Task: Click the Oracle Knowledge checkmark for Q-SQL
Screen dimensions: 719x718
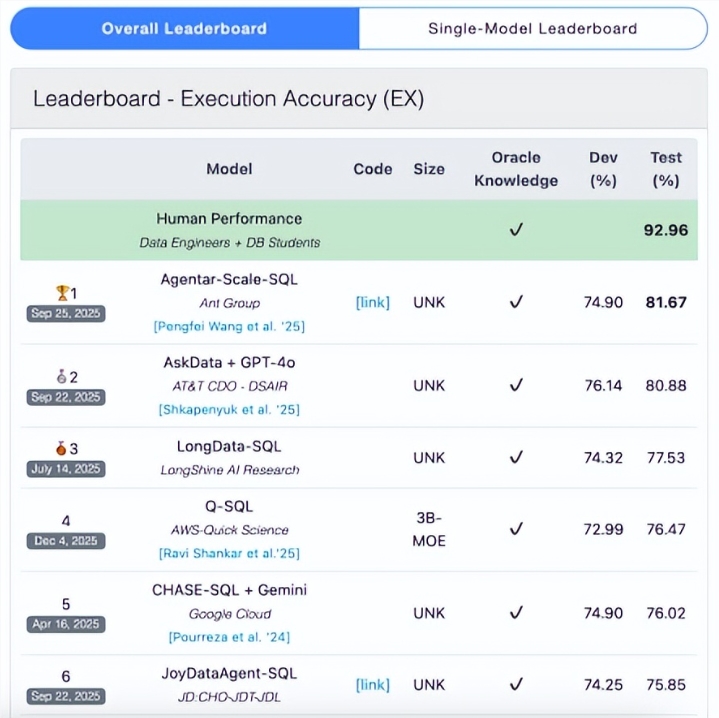Action: (x=516, y=529)
